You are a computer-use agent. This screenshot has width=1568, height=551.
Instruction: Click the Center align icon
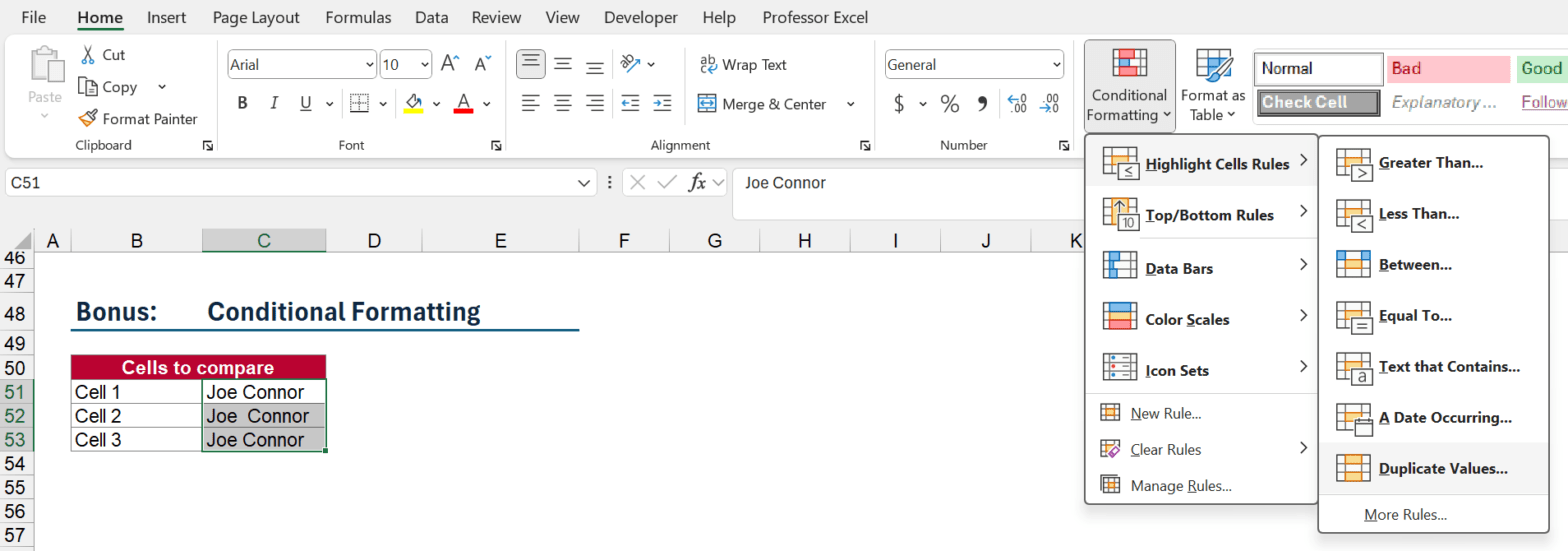pyautogui.click(x=563, y=104)
